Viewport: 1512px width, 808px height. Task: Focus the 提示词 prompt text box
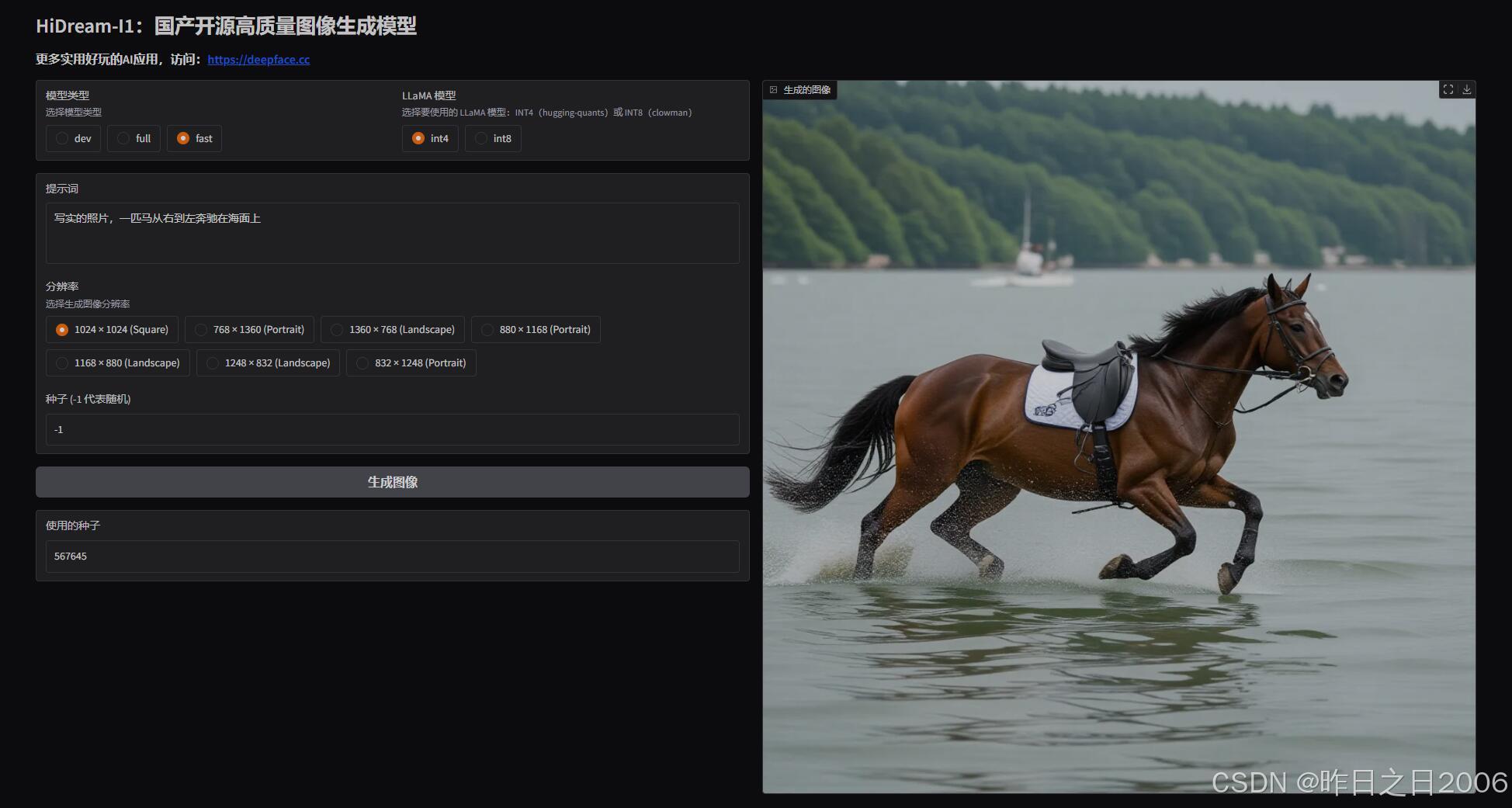coord(393,233)
